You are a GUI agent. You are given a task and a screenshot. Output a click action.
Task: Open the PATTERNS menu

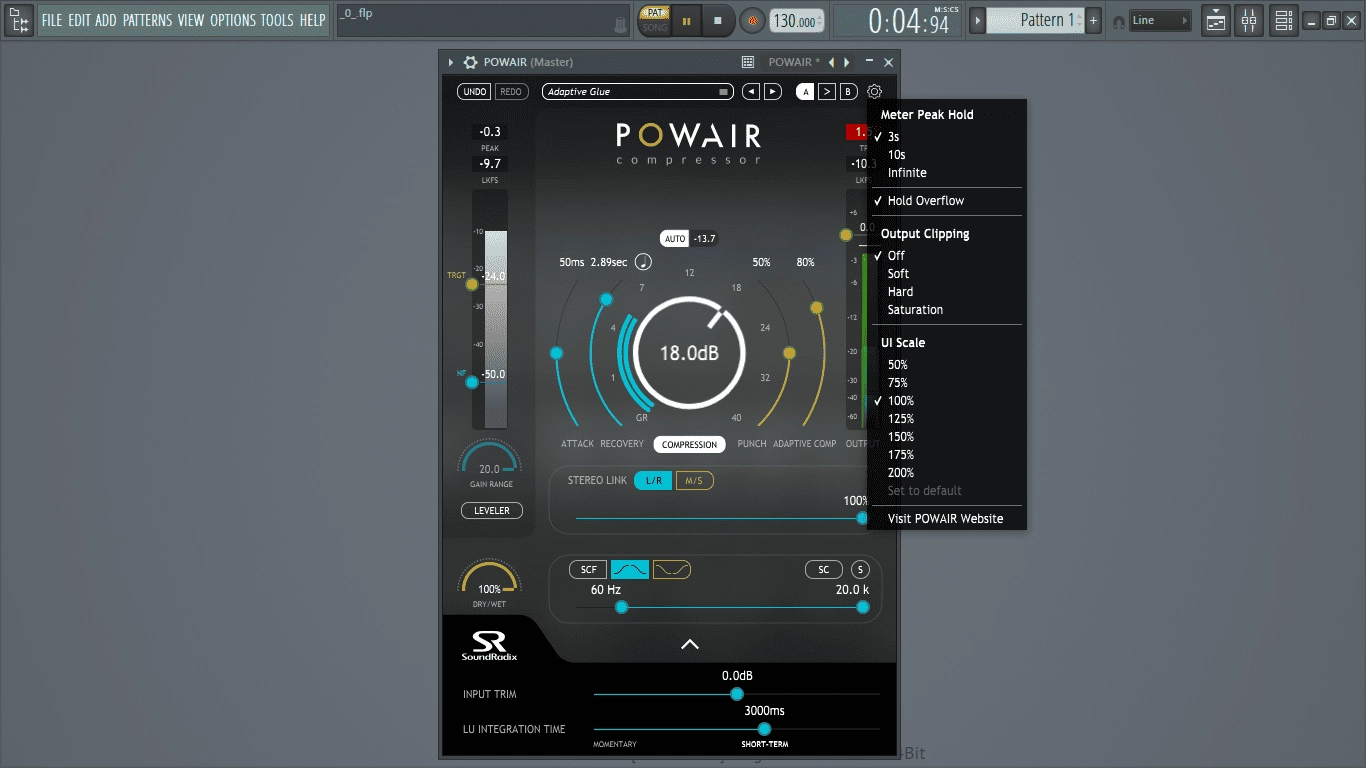point(148,20)
